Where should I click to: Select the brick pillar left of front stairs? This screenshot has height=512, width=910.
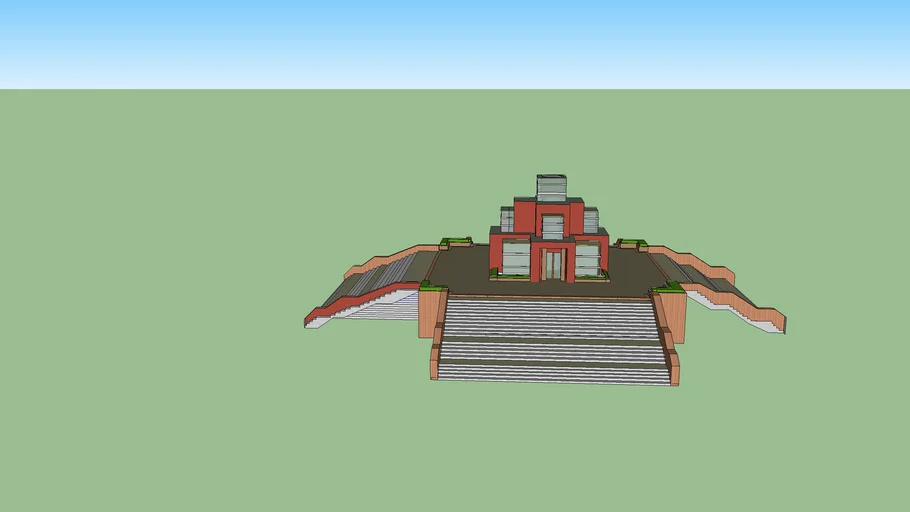[x=431, y=313]
